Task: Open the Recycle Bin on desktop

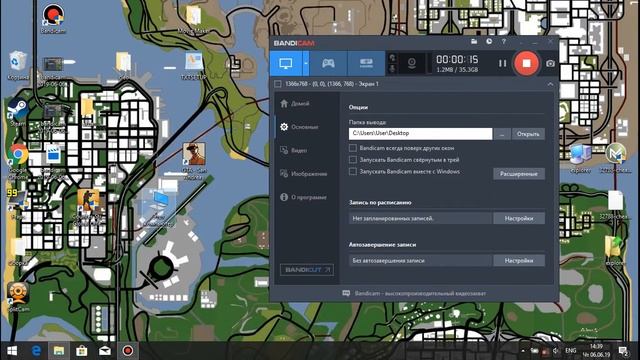Action: point(18,65)
